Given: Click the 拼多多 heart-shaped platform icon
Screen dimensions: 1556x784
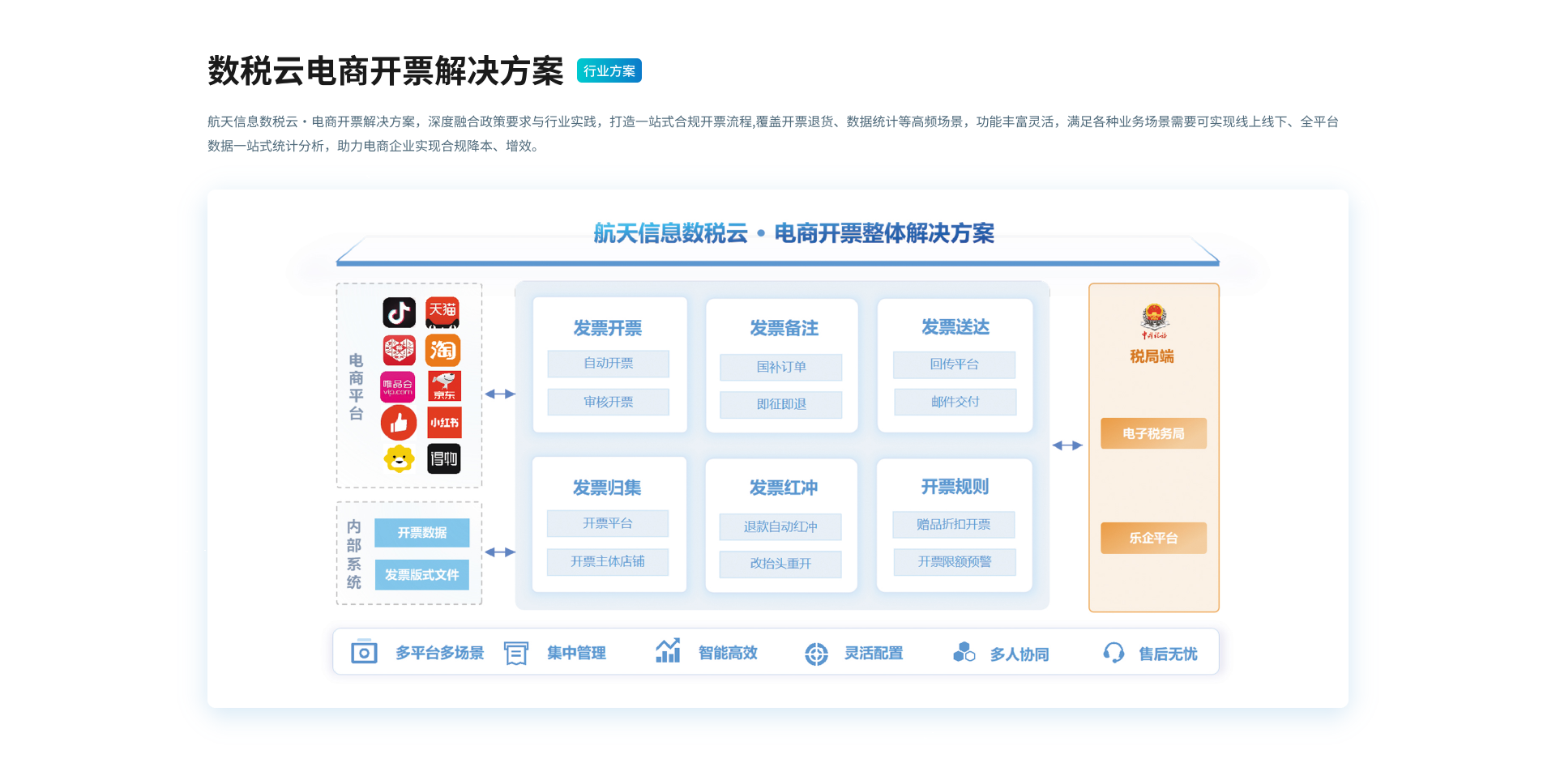Looking at the screenshot, I should [398, 351].
